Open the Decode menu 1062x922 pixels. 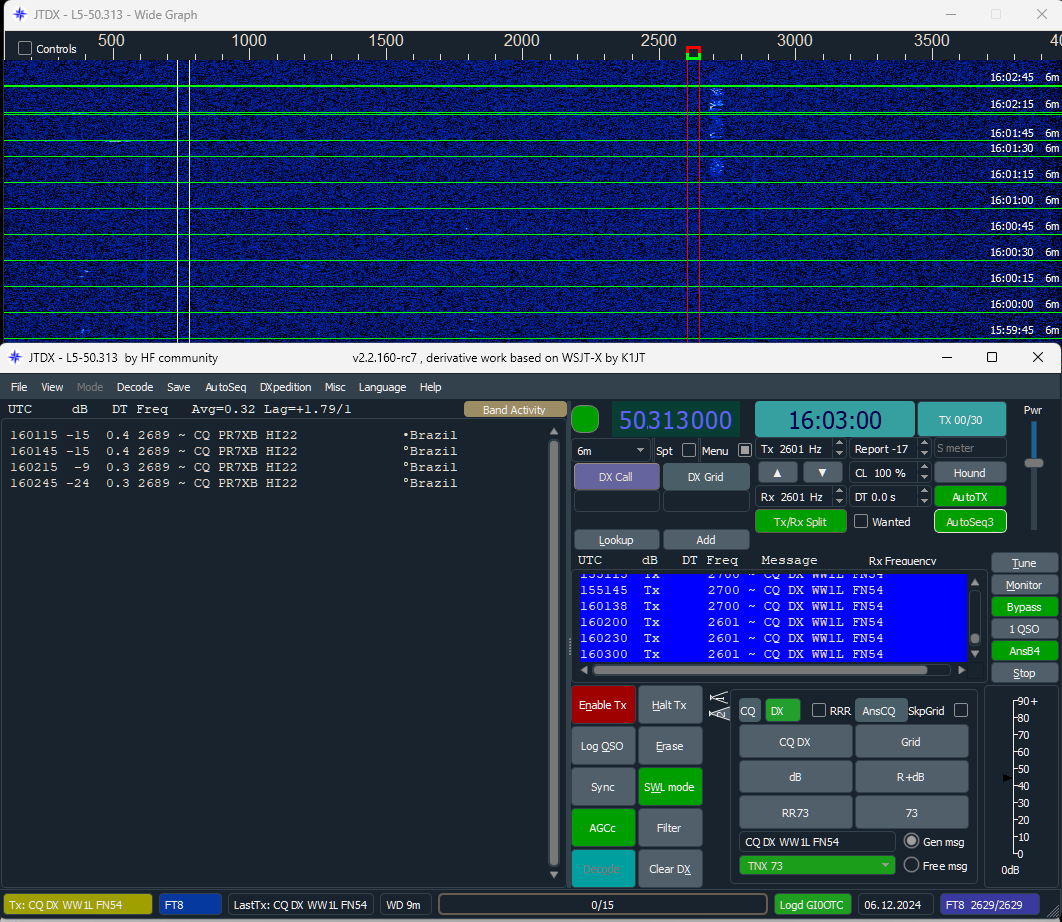pyautogui.click(x=135, y=387)
